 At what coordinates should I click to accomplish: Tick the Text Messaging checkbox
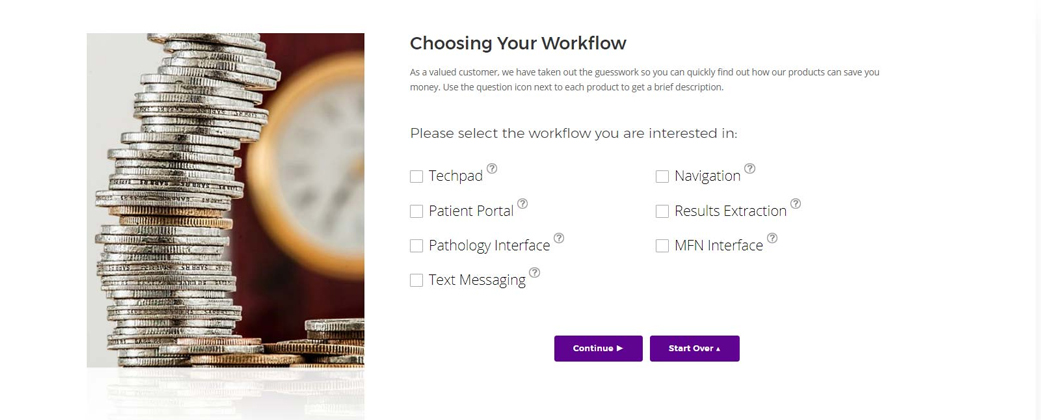click(x=417, y=281)
